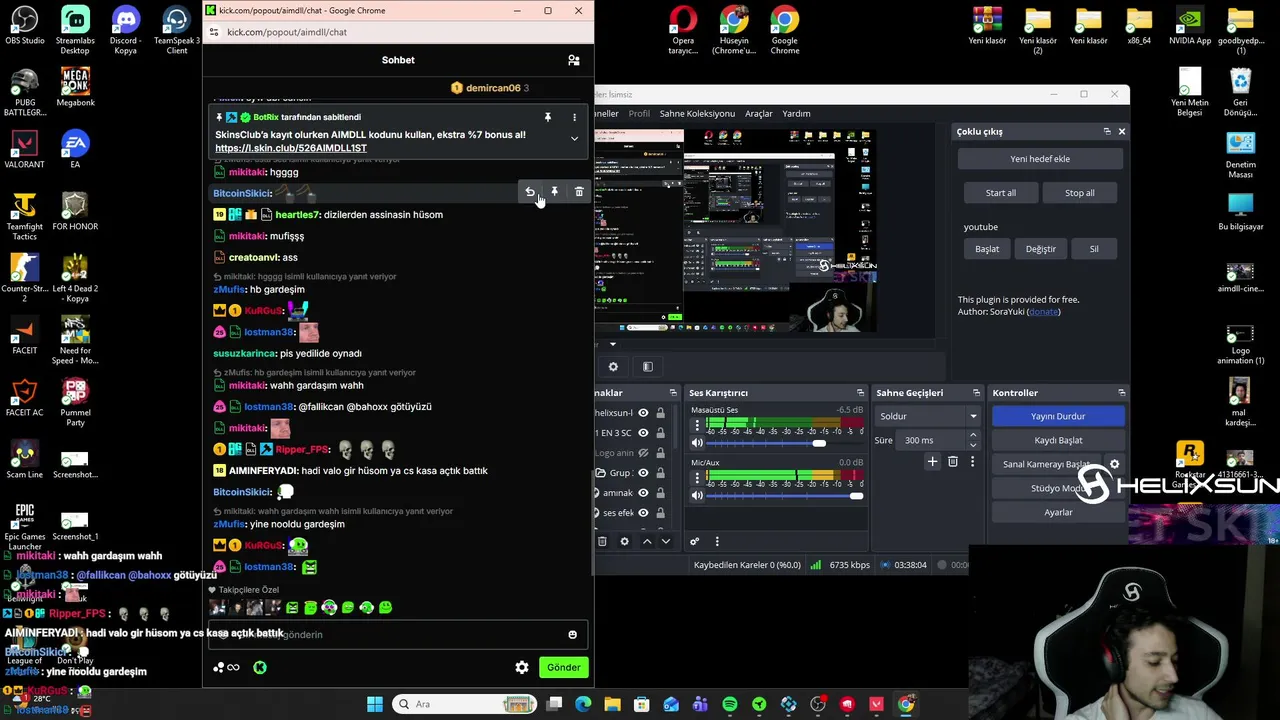Click the green Gönder button

[563, 667]
